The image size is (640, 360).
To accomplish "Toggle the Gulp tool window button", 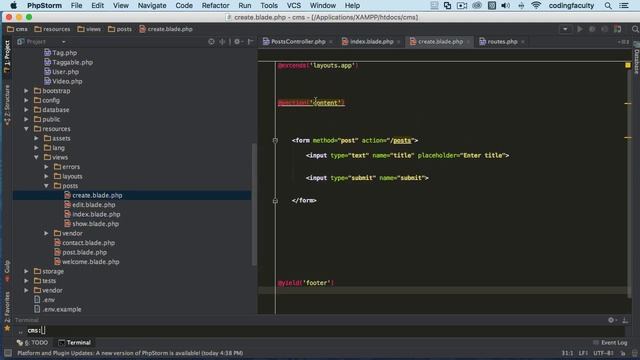I will [7, 271].
